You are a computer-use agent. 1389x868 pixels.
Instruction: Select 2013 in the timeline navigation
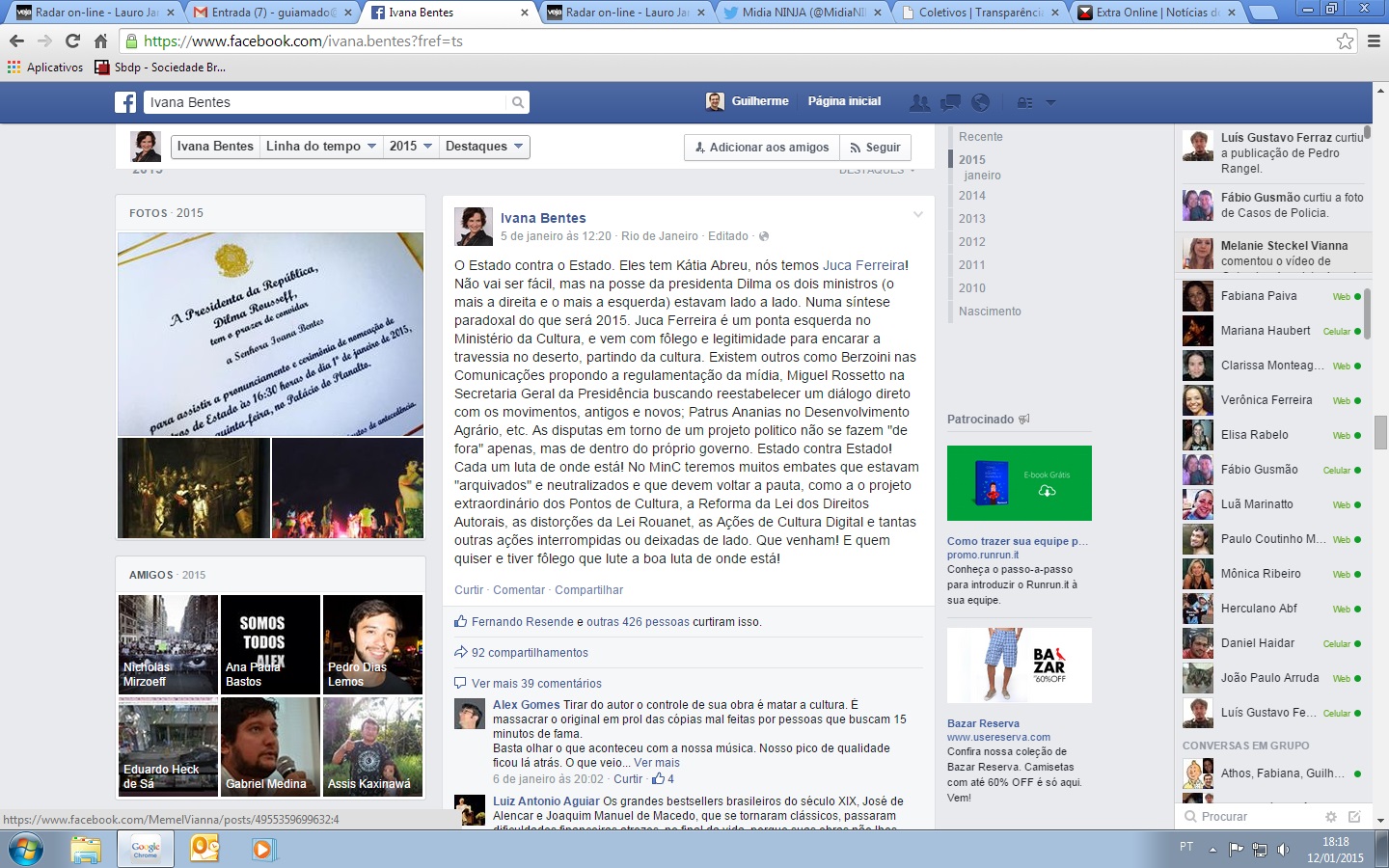(x=971, y=219)
